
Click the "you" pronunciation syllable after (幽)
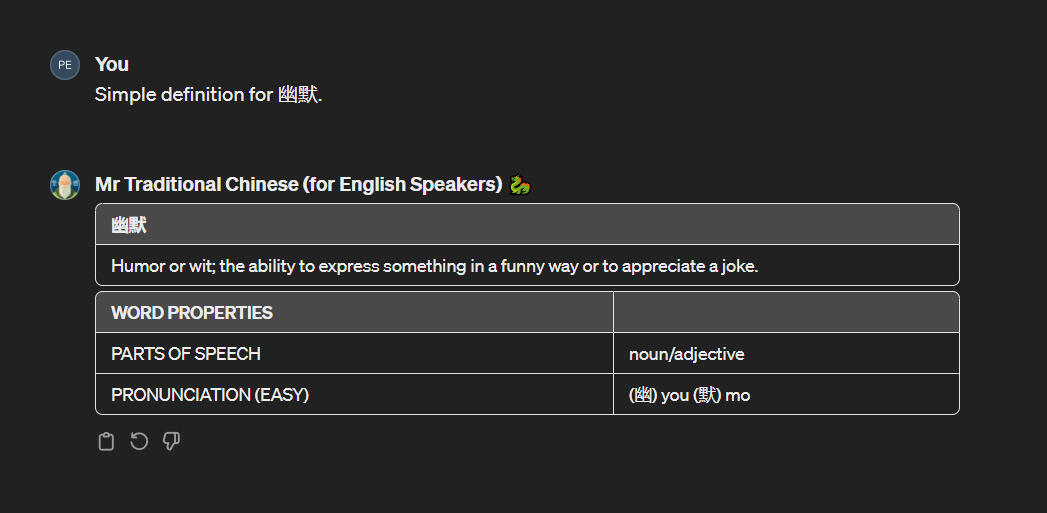(675, 395)
